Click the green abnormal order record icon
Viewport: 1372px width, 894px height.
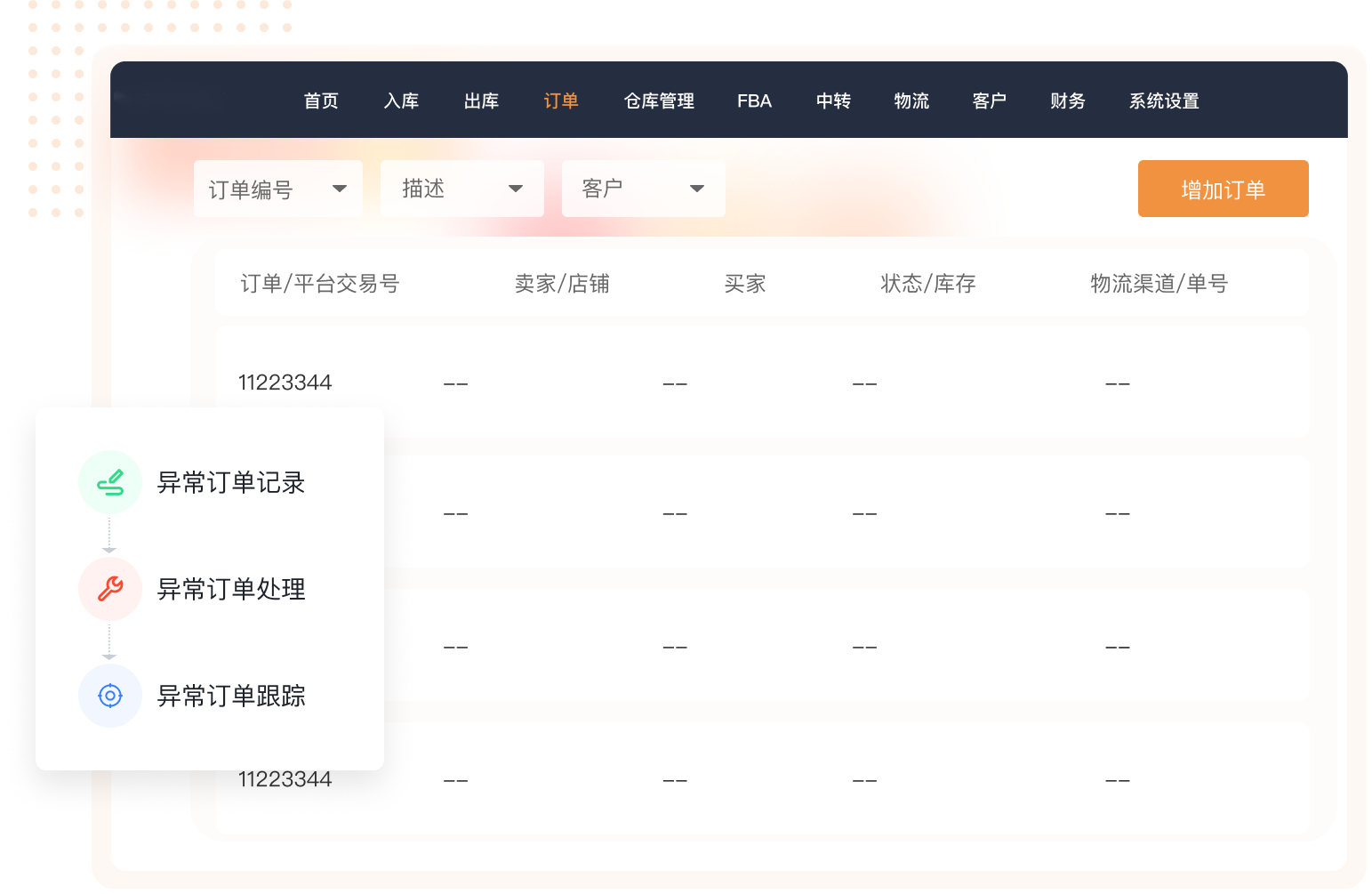tap(110, 482)
